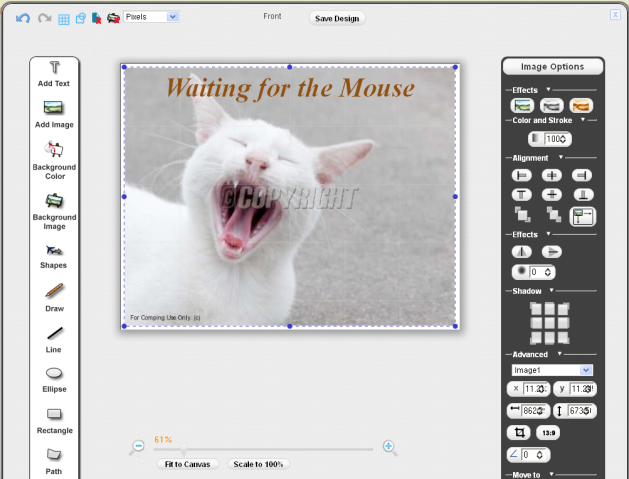Screen dimensions: 629x479
Task: Select the Draw pencil tool
Action: pos(54,291)
